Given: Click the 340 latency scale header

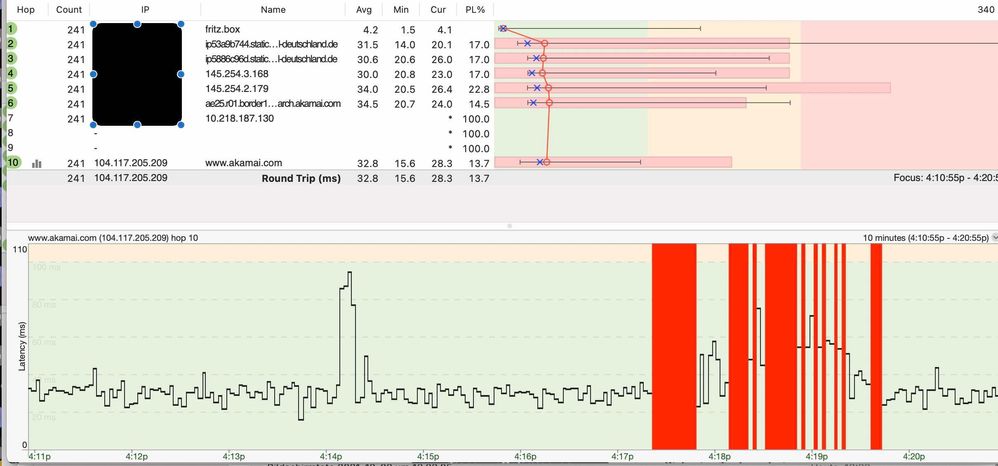Looking at the screenshot, I should [x=988, y=10].
